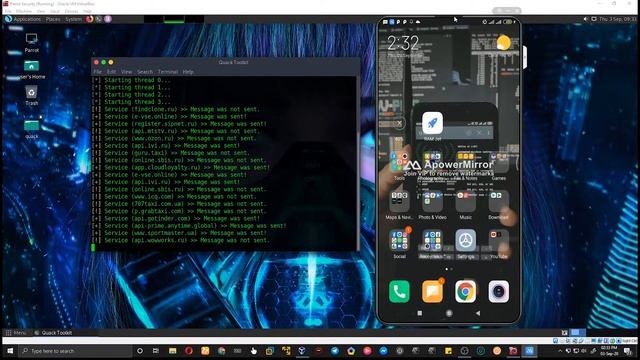Image resolution: width=640 pixels, height=360 pixels.
Task: Tap the phone's round home button
Action: [x=449, y=313]
